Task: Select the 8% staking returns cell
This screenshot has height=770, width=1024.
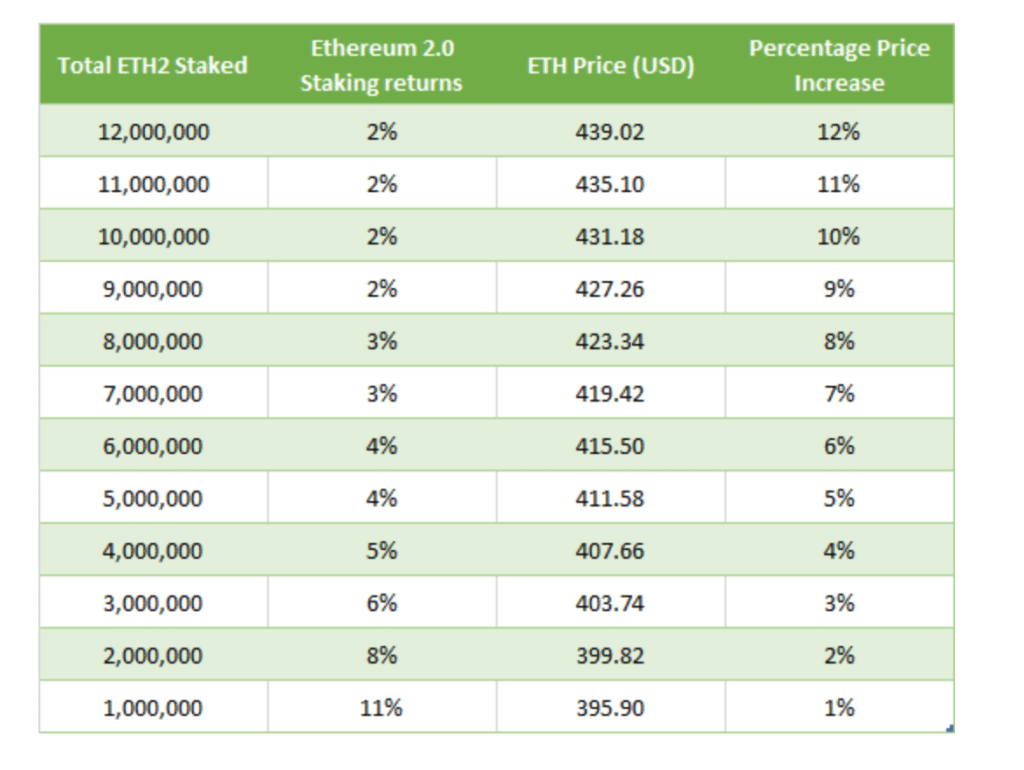Action: pyautogui.click(x=381, y=654)
